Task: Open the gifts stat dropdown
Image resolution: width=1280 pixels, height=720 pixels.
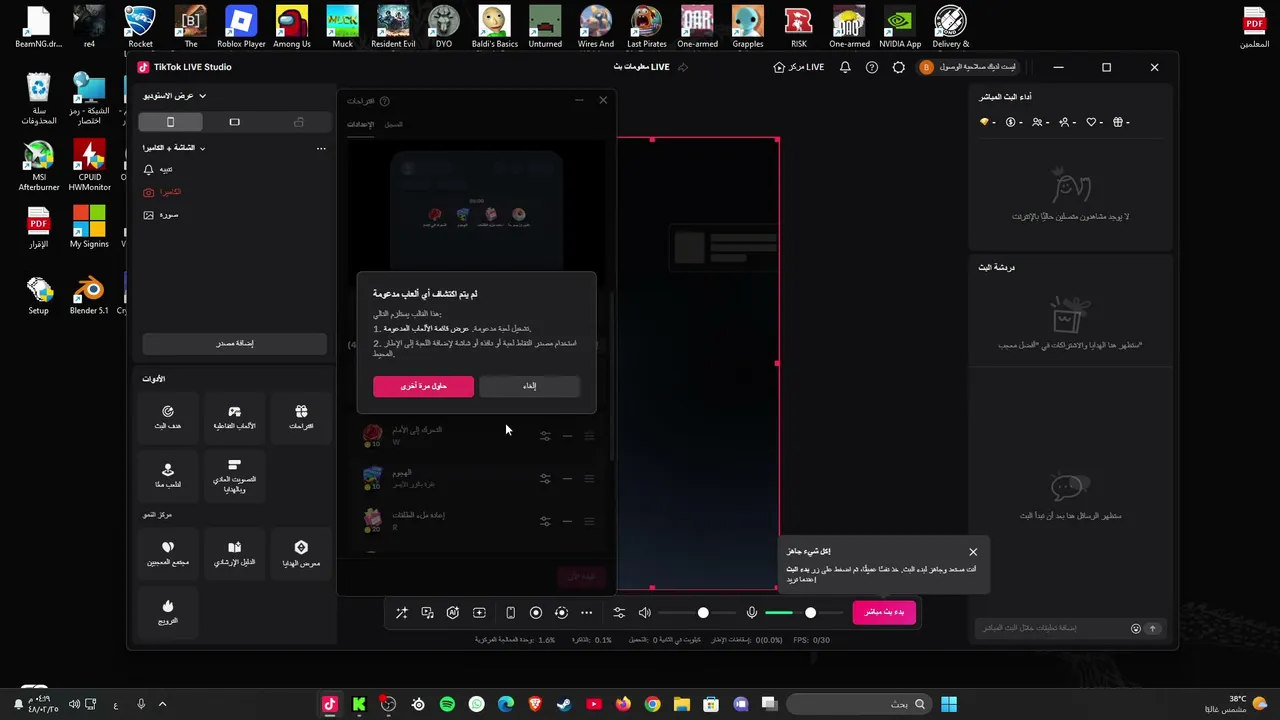Action: [1121, 122]
